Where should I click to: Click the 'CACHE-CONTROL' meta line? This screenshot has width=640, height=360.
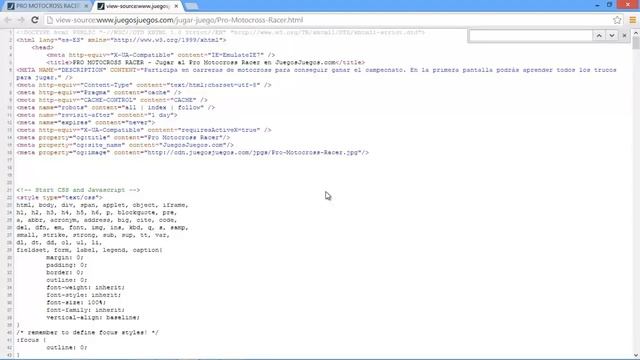tap(112, 100)
